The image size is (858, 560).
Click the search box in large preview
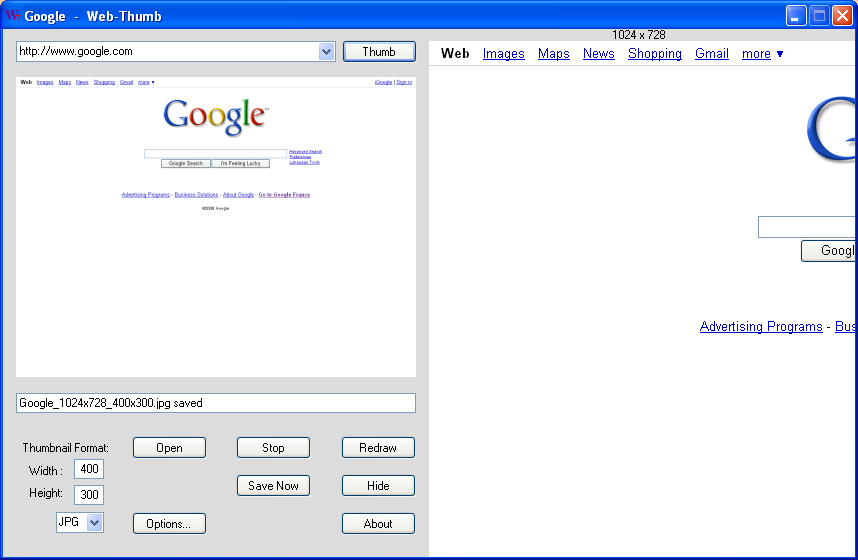(x=807, y=227)
